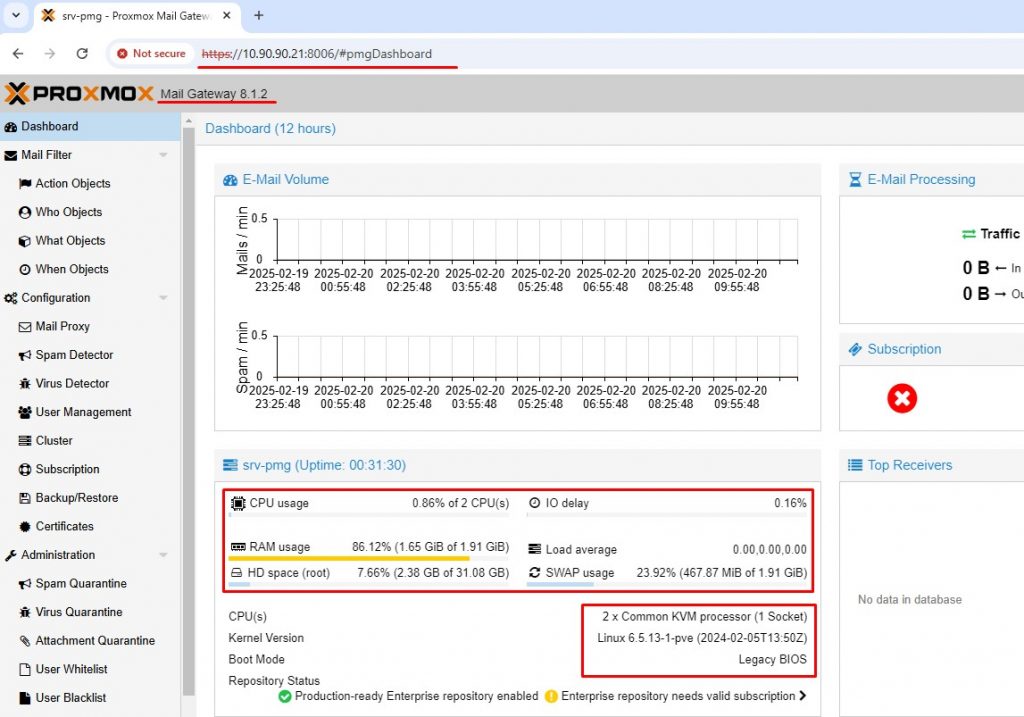Open a new browser tab
1024x717 pixels.
coord(259,15)
